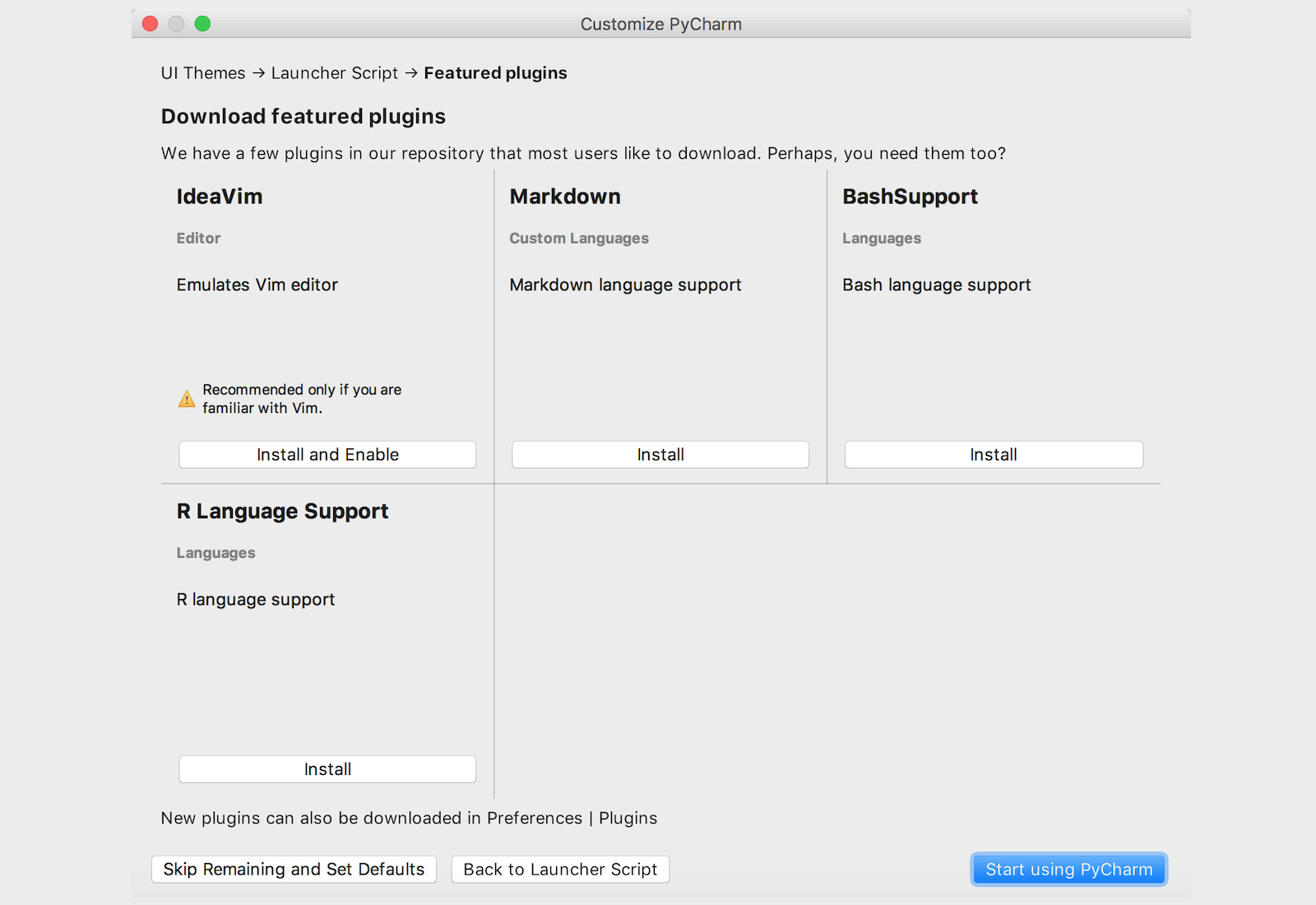Install the BashSupport plugin
Screen dimensions: 1316x905
coord(993,455)
